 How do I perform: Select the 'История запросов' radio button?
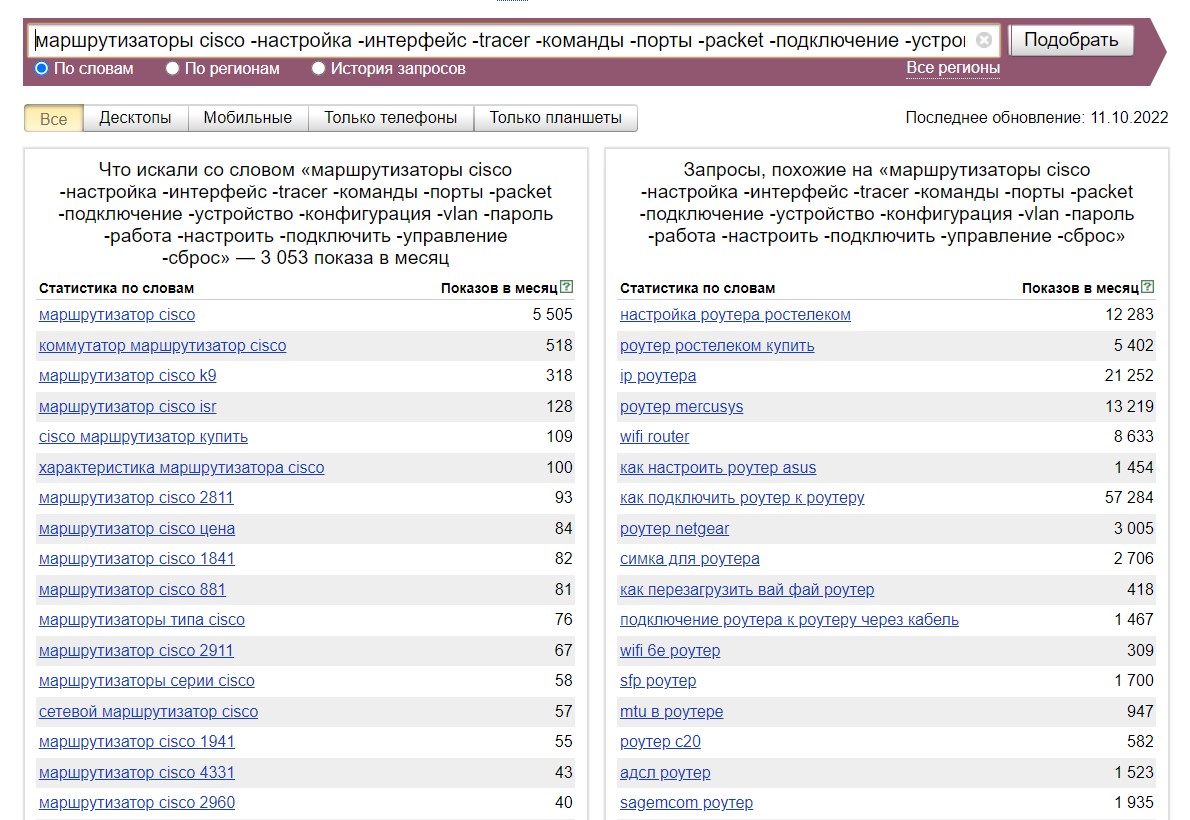coord(319,68)
